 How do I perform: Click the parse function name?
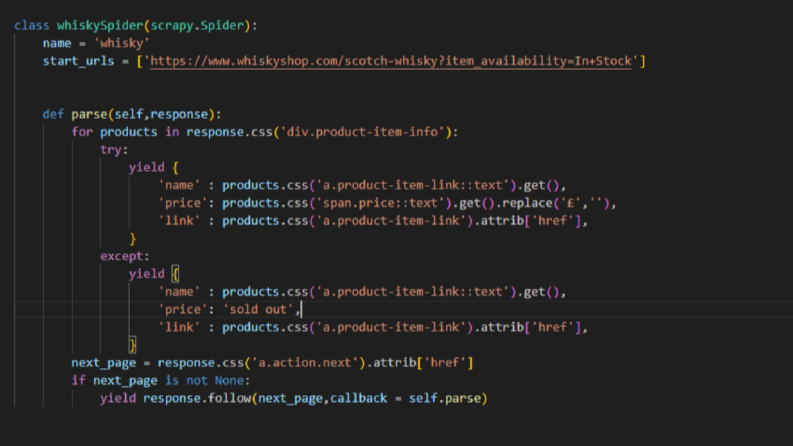(89, 114)
